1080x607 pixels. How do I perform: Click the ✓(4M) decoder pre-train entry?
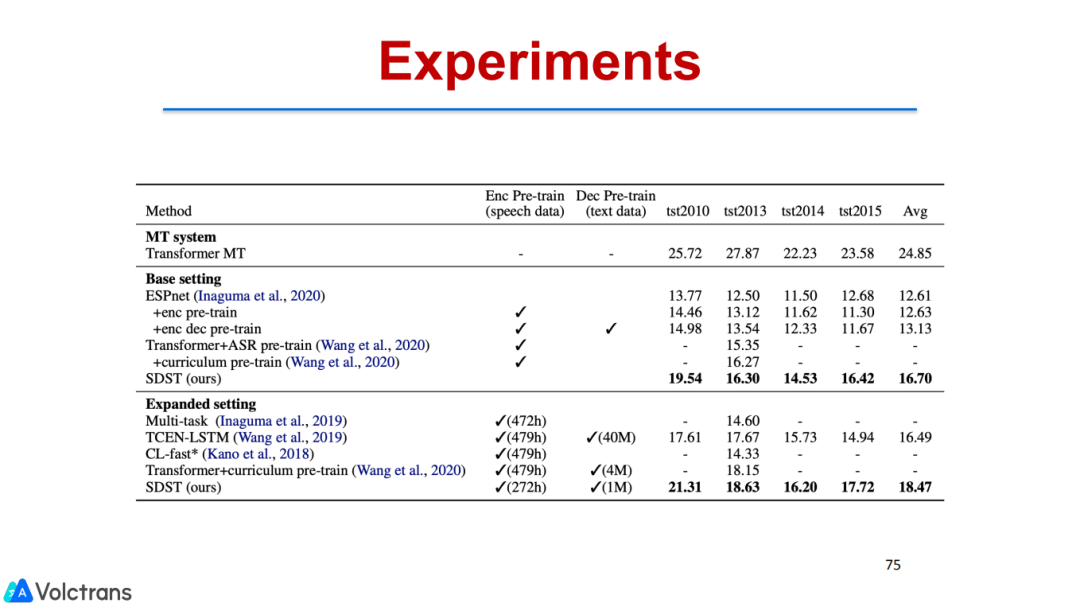(611, 471)
